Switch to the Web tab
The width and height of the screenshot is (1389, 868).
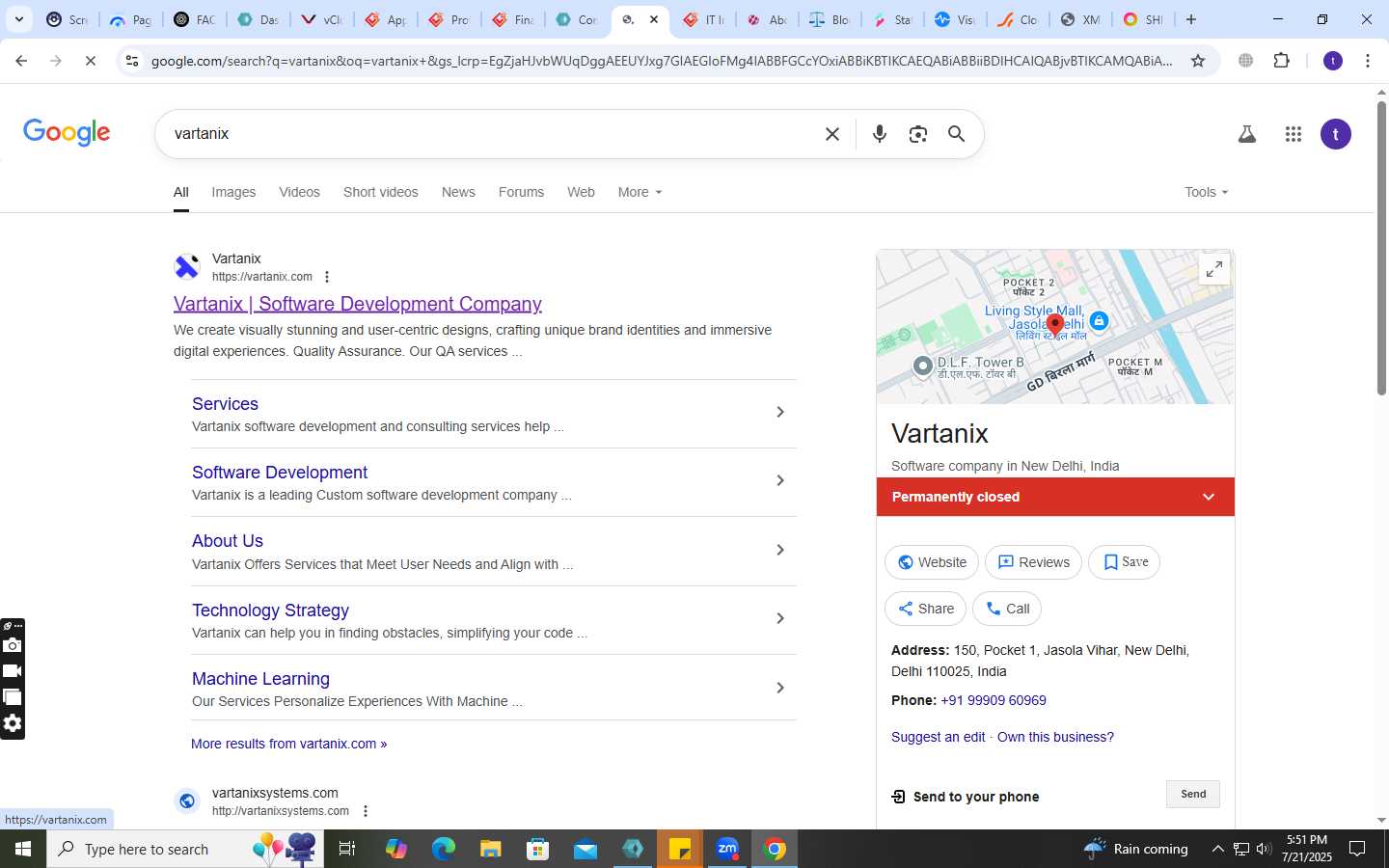[581, 192]
